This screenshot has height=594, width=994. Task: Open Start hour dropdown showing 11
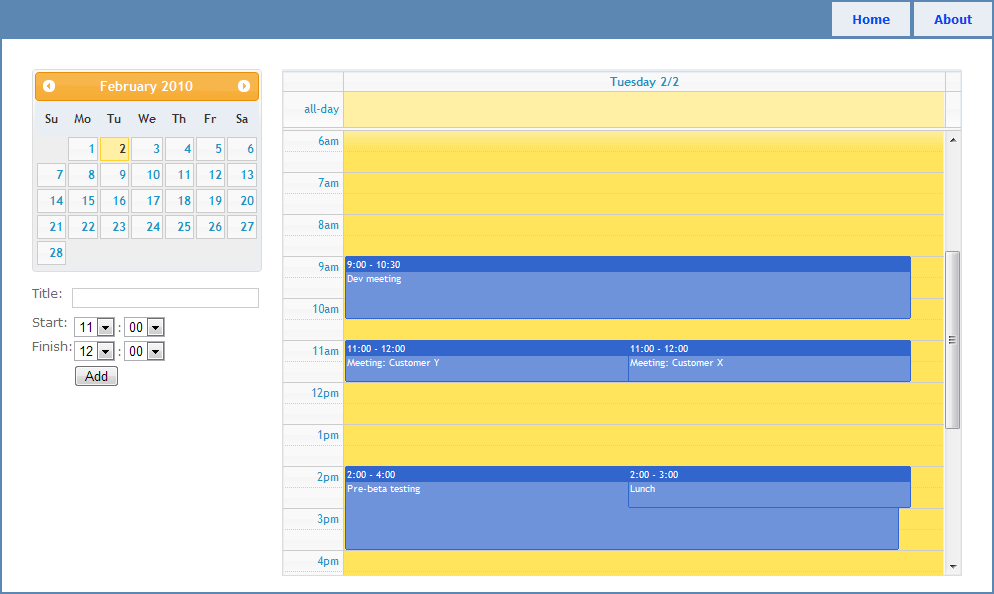click(x=94, y=327)
